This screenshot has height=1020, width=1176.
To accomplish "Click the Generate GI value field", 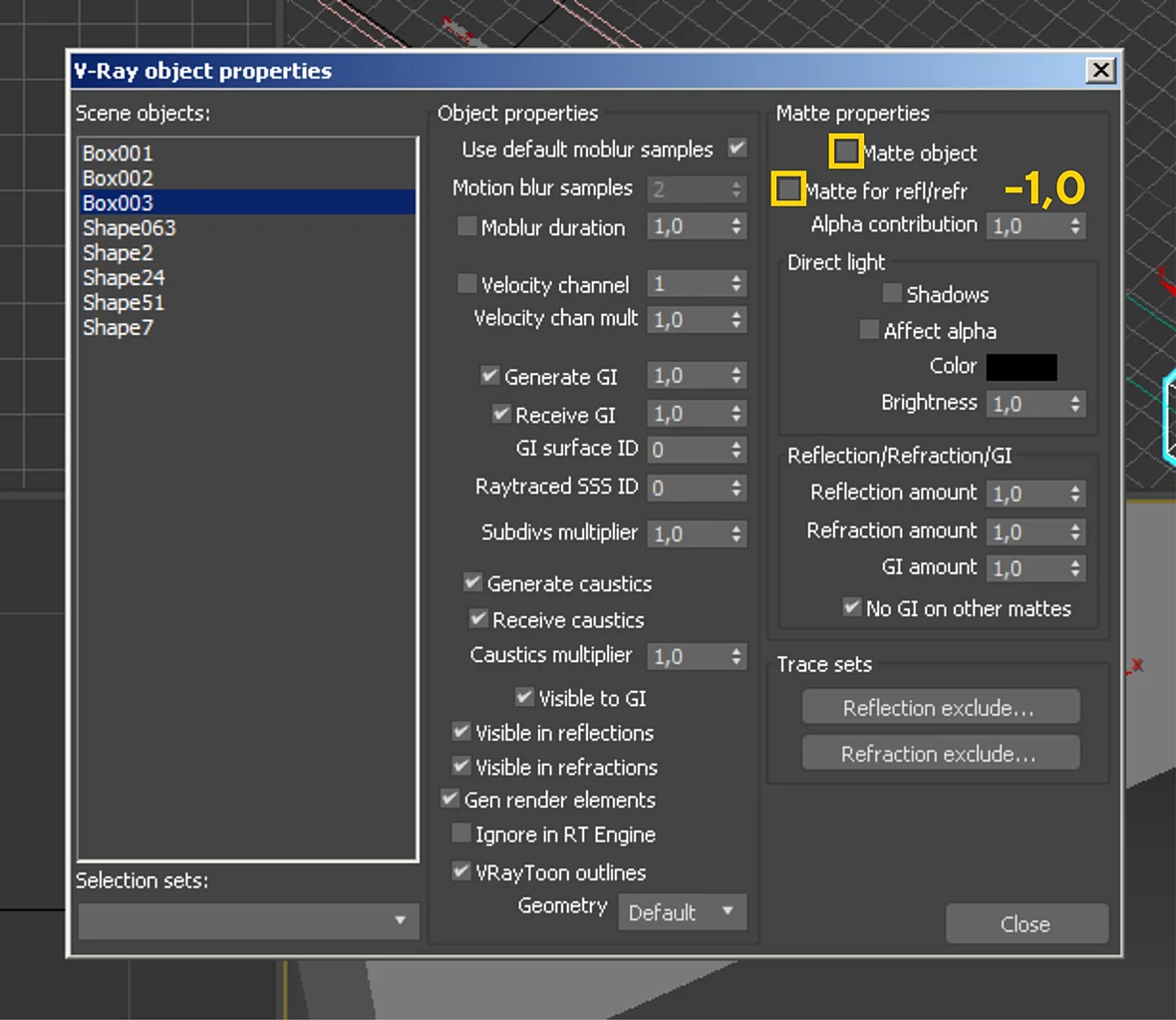I will pyautogui.click(x=688, y=375).
